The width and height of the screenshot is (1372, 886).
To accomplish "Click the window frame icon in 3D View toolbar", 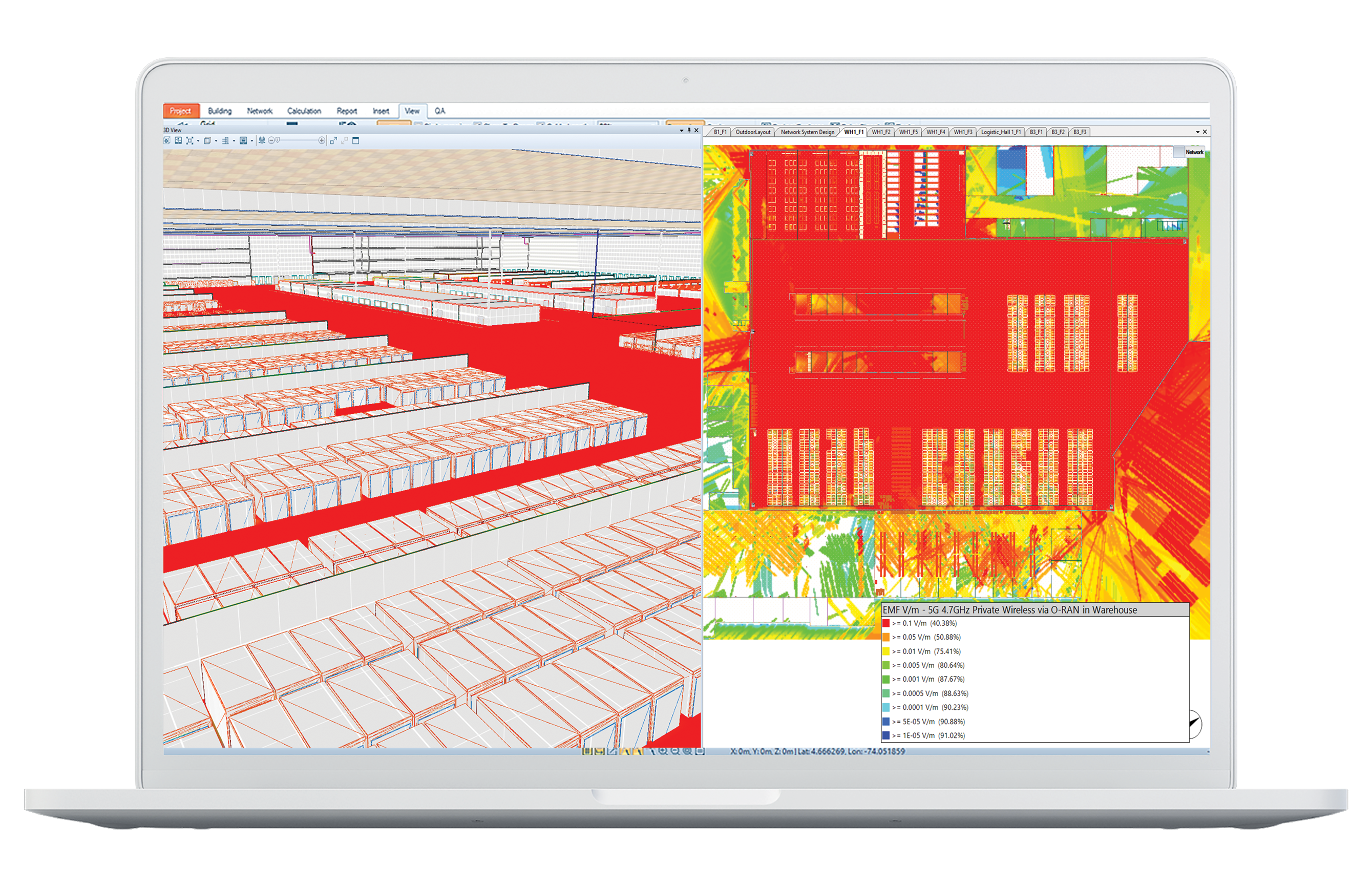I will coord(355,140).
